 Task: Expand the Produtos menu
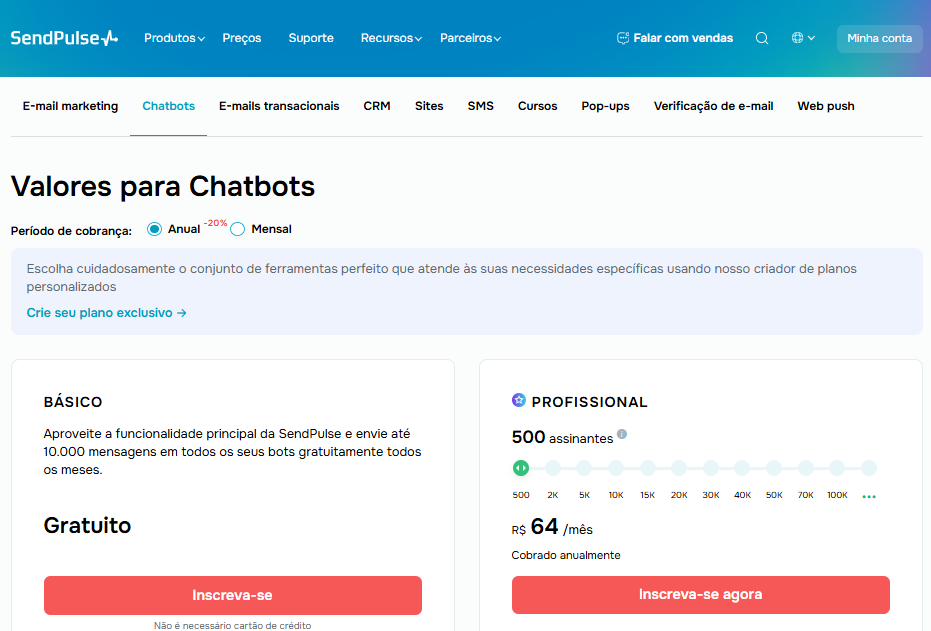point(174,38)
